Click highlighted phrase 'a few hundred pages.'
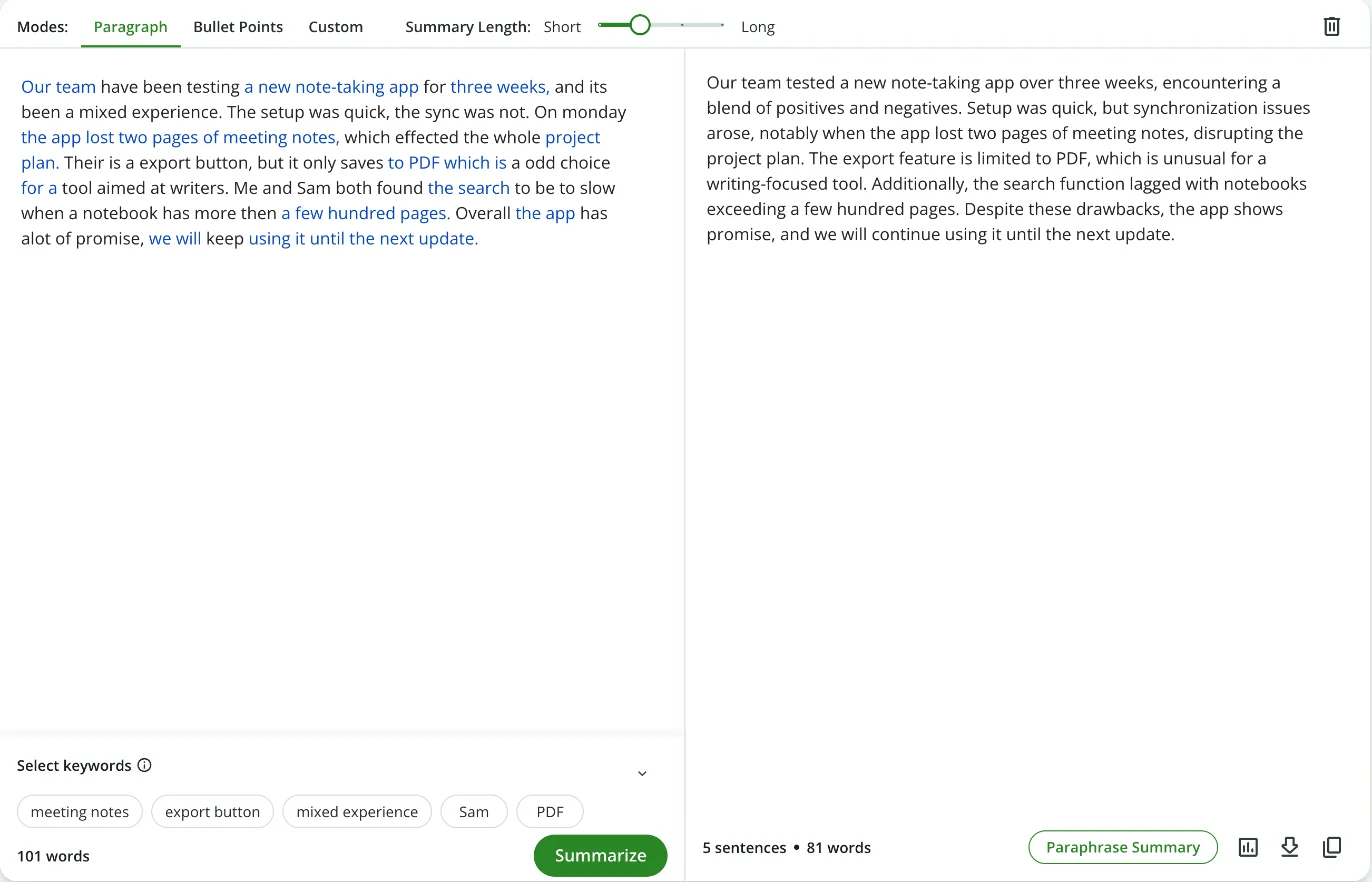This screenshot has height=882, width=1372. [366, 213]
